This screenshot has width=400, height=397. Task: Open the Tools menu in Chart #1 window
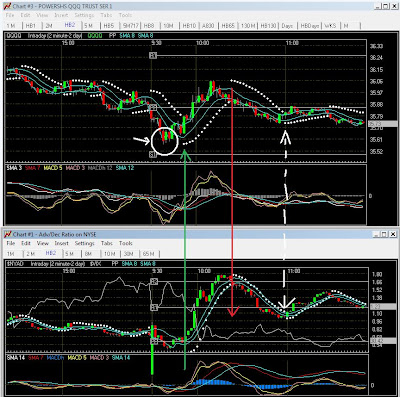(126, 243)
